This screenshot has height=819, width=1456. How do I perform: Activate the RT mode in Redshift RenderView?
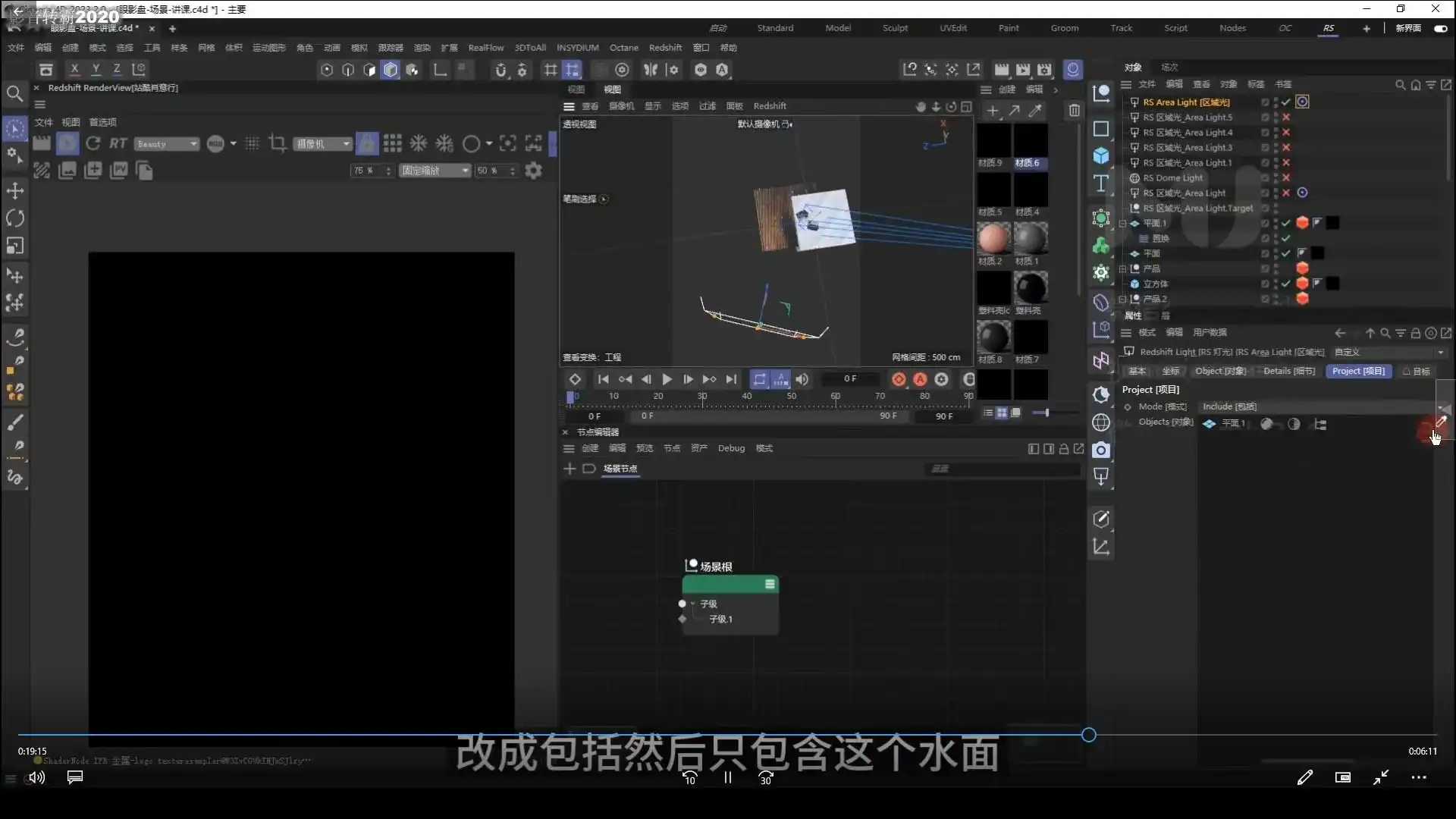118,143
